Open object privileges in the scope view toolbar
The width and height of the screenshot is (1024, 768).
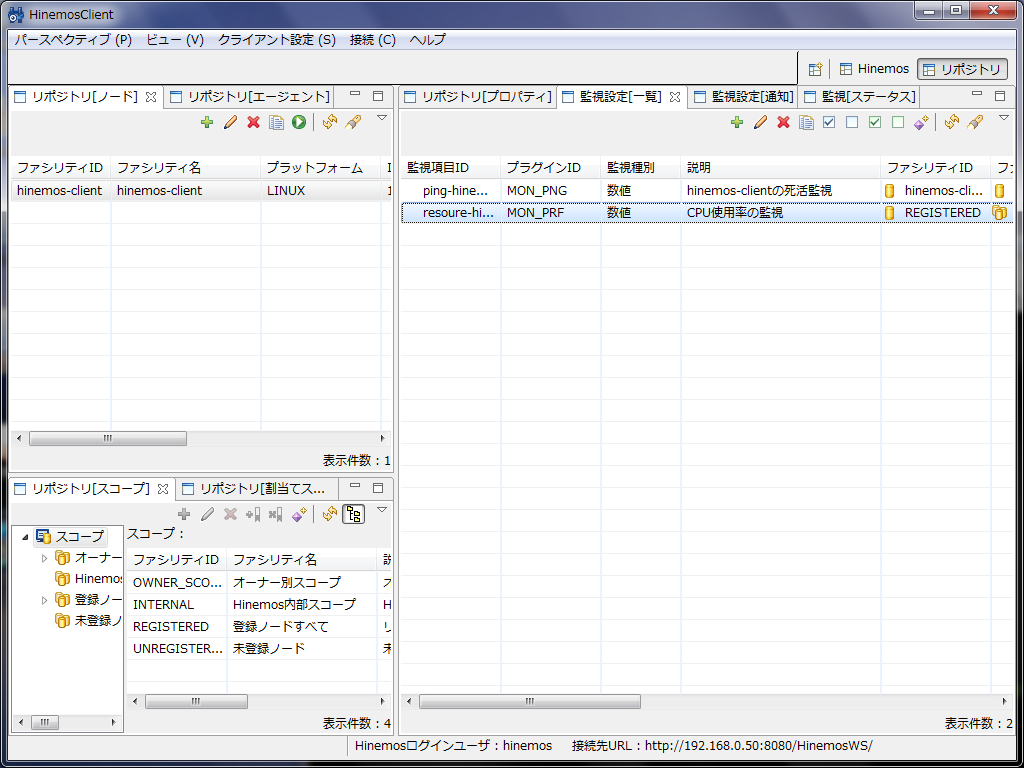point(299,515)
